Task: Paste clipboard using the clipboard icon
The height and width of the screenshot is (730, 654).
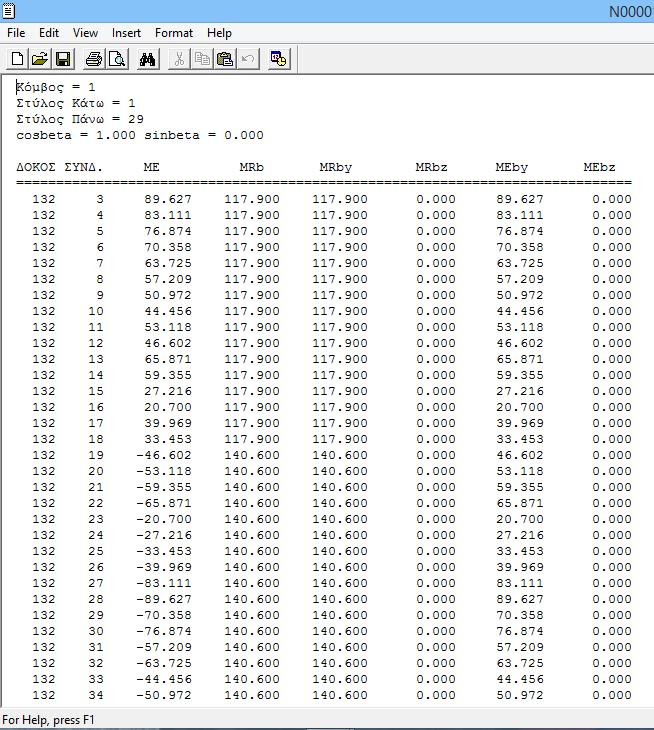Action: pyautogui.click(x=225, y=59)
